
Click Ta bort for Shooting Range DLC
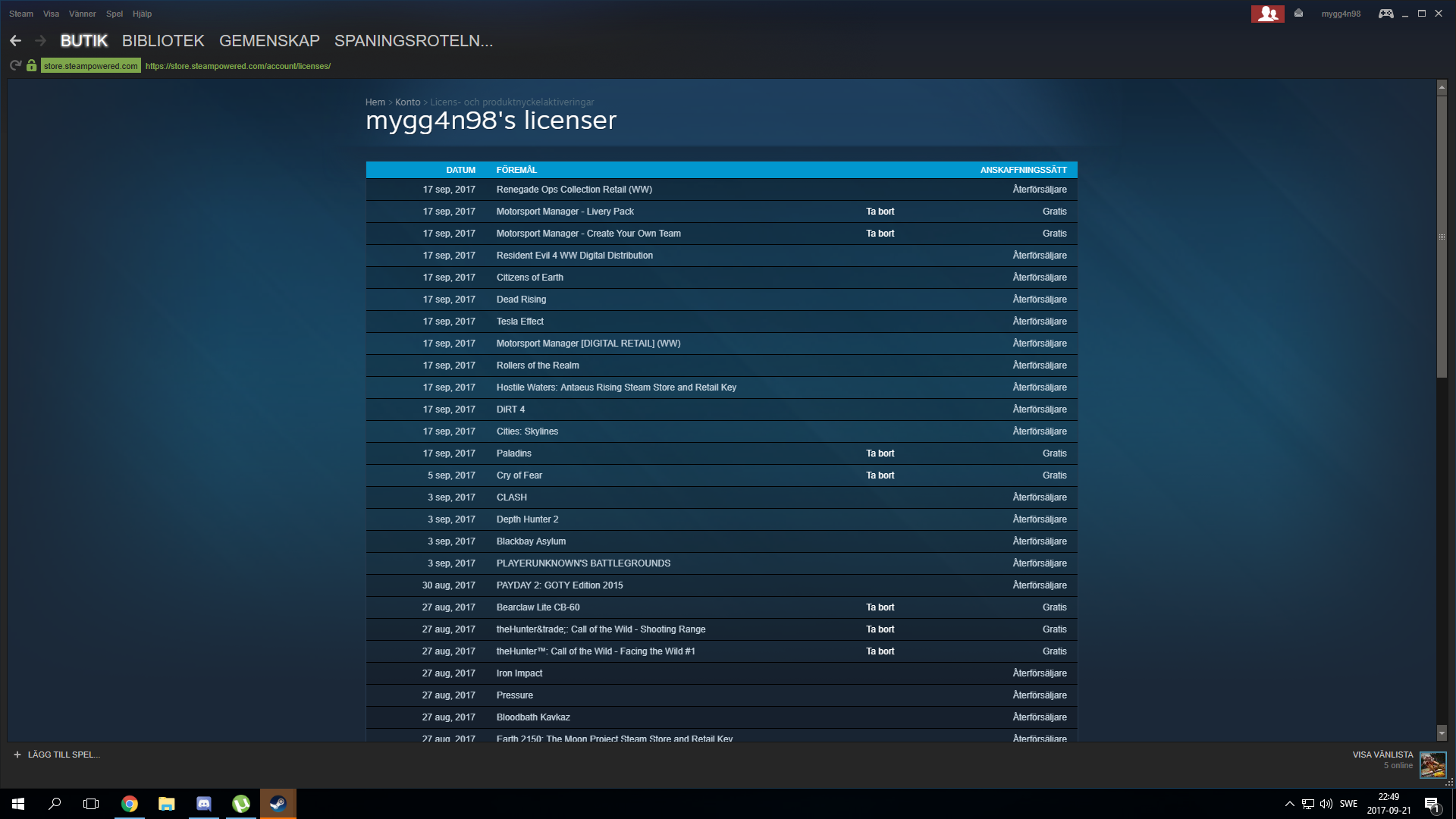[x=880, y=629]
